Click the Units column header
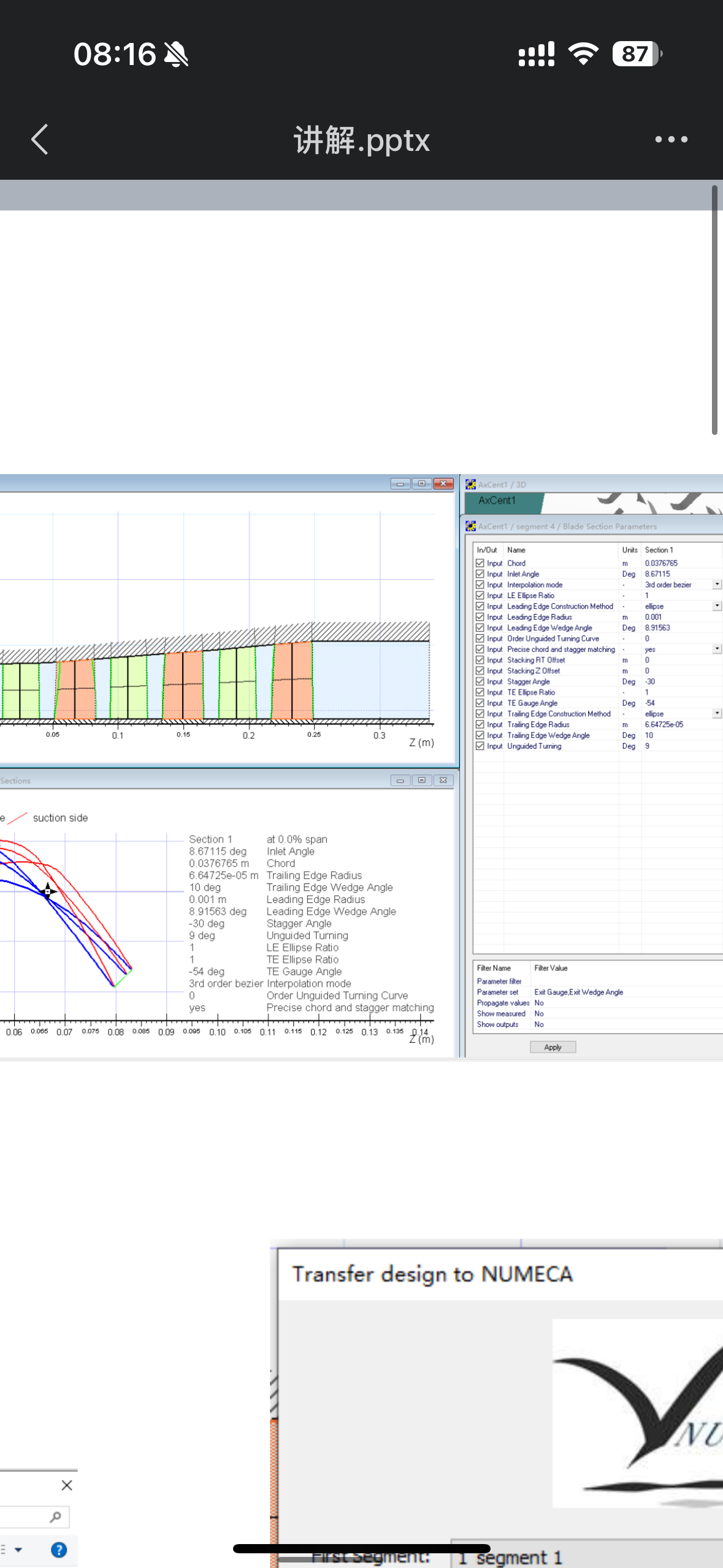This screenshot has height=1568, width=723. point(630,550)
